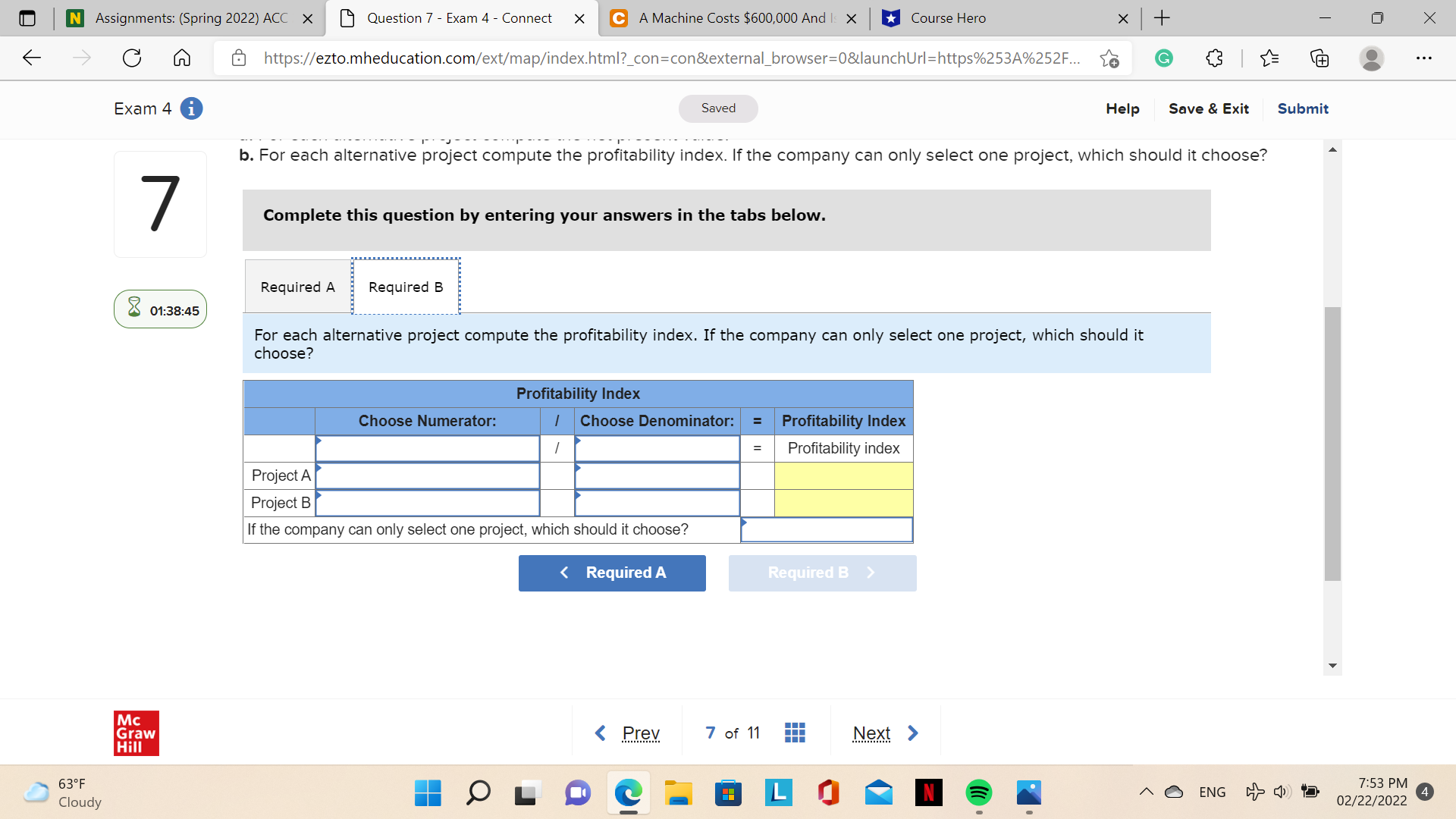The image size is (1456, 819).
Task: Open Spotify from the taskbar
Action: coord(978,792)
